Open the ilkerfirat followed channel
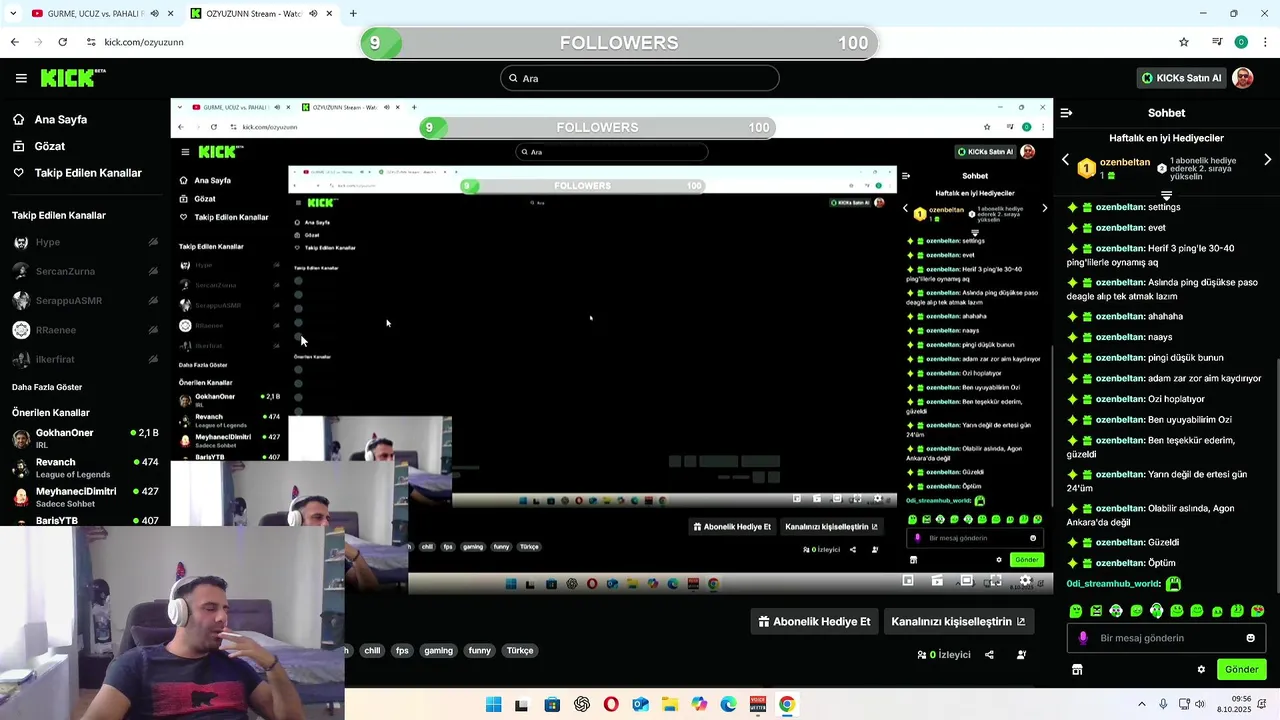 coord(85,359)
